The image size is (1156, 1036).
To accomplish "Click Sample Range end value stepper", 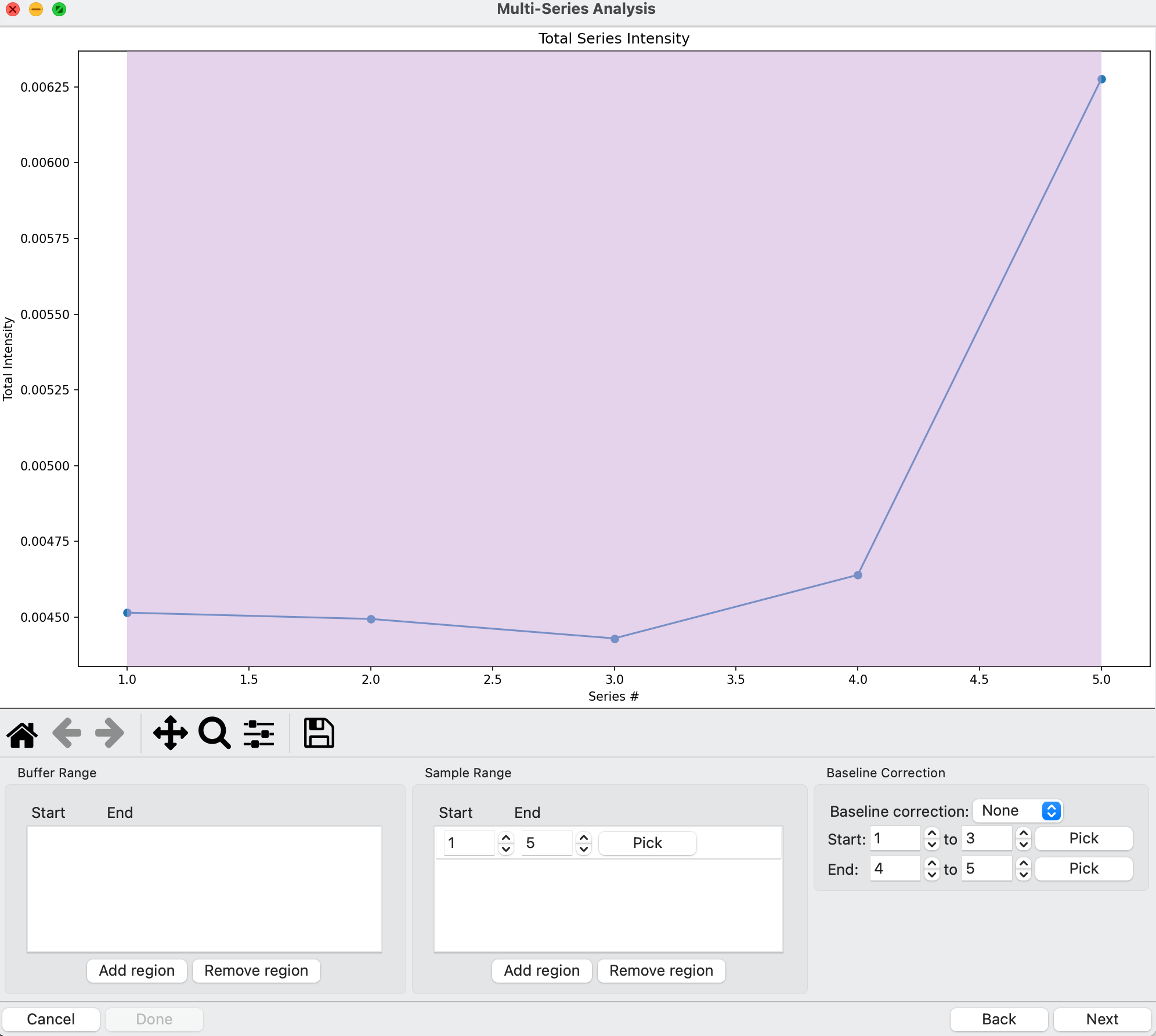I will tap(584, 843).
